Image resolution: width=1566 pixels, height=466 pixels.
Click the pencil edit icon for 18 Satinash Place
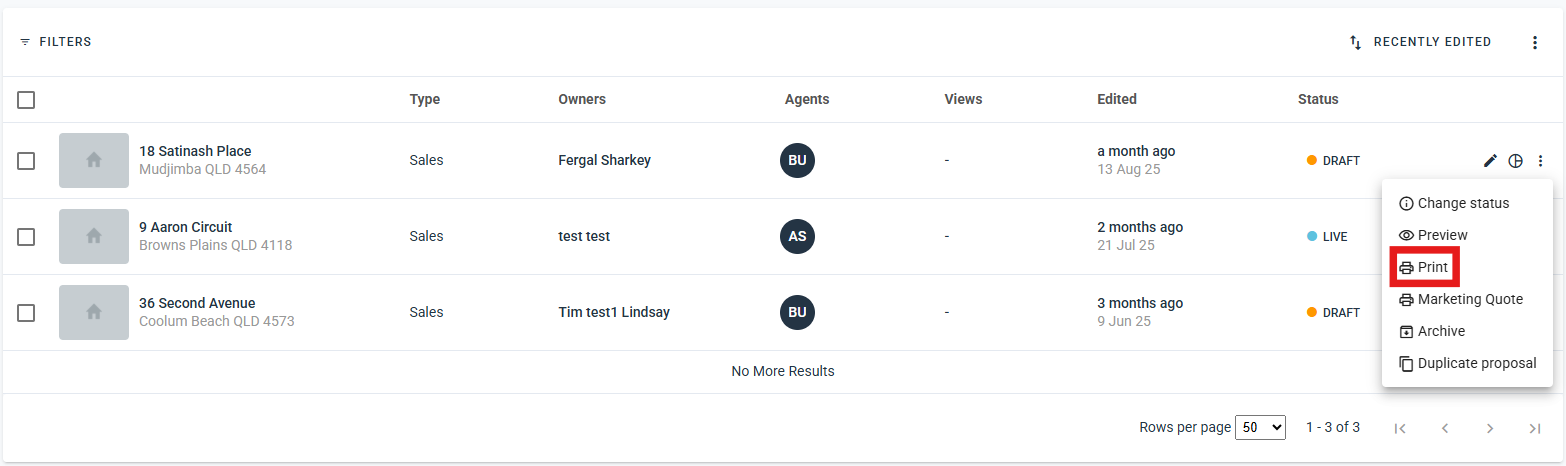[x=1490, y=161]
